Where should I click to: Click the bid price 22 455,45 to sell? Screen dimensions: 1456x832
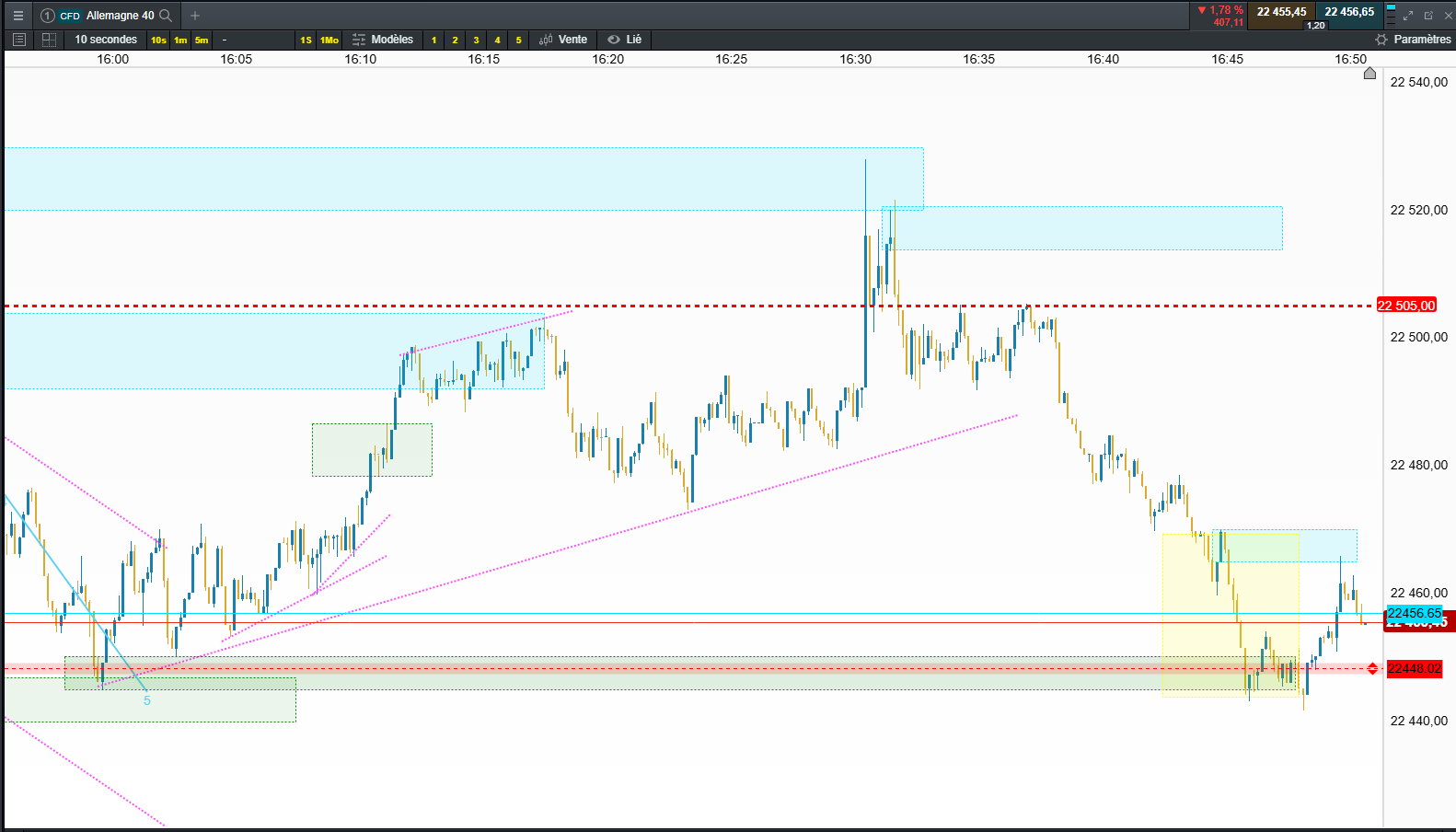1282,12
